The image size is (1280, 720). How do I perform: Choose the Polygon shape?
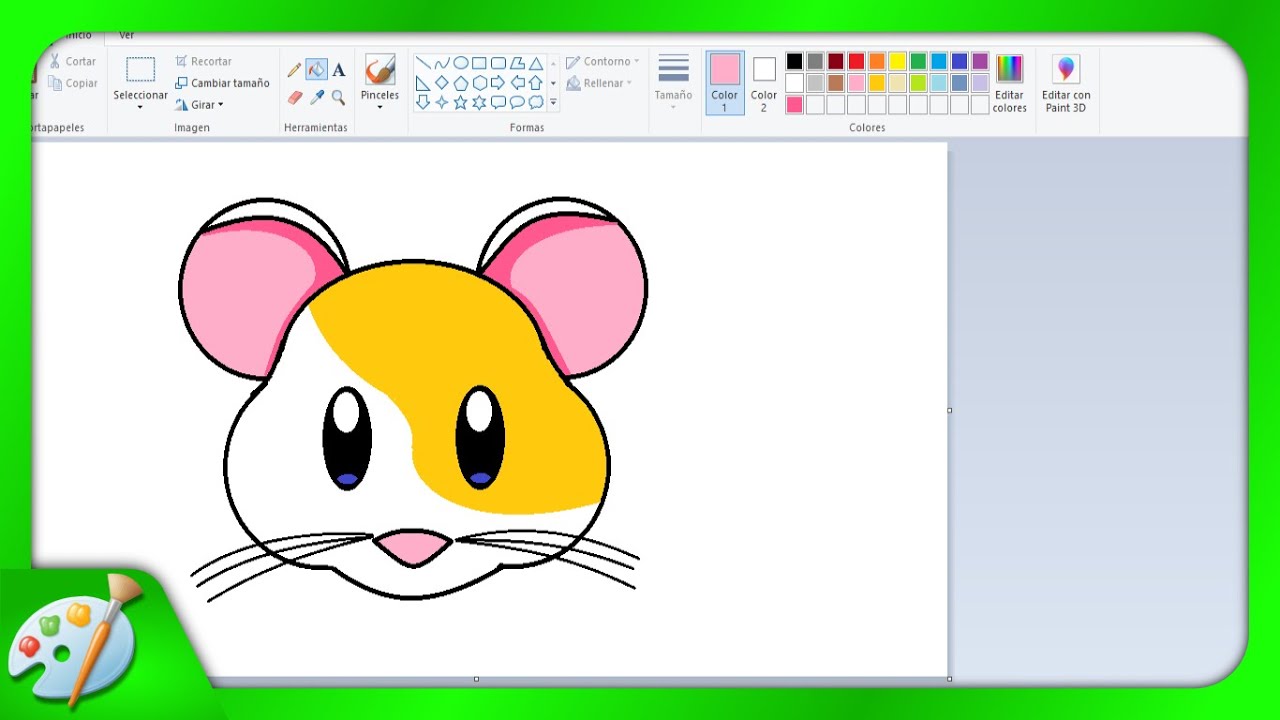point(517,63)
